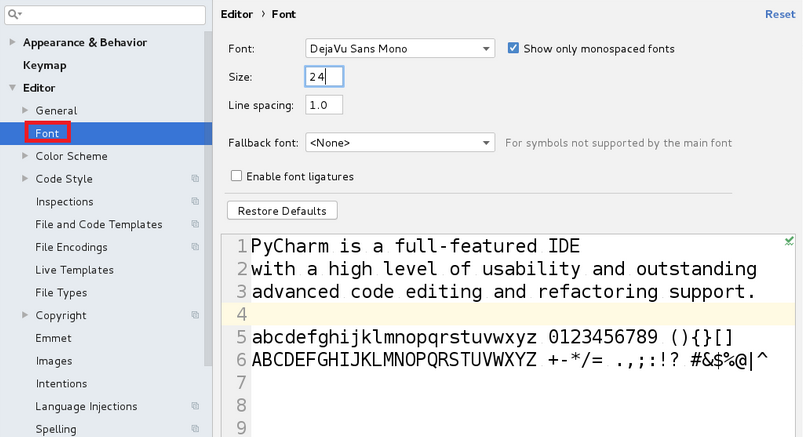Click the Editor breadcrumb
Viewport: 803px width, 437px height.
[x=237, y=14]
